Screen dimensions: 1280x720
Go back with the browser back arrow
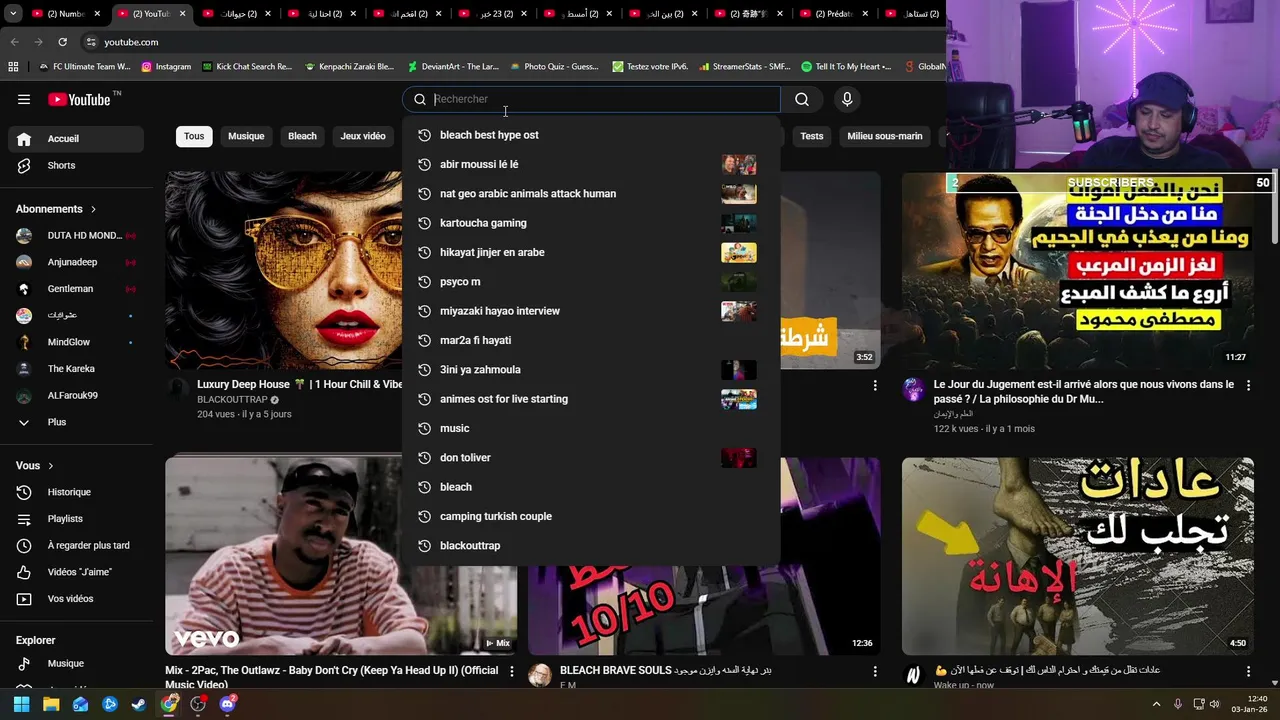[14, 42]
